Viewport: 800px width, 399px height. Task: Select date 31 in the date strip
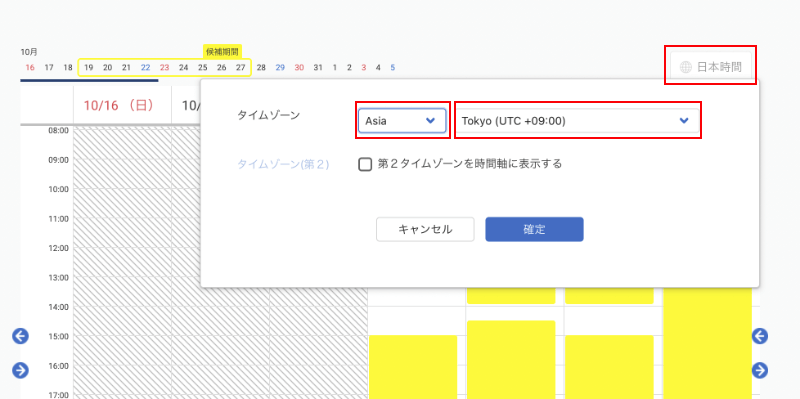(x=318, y=67)
